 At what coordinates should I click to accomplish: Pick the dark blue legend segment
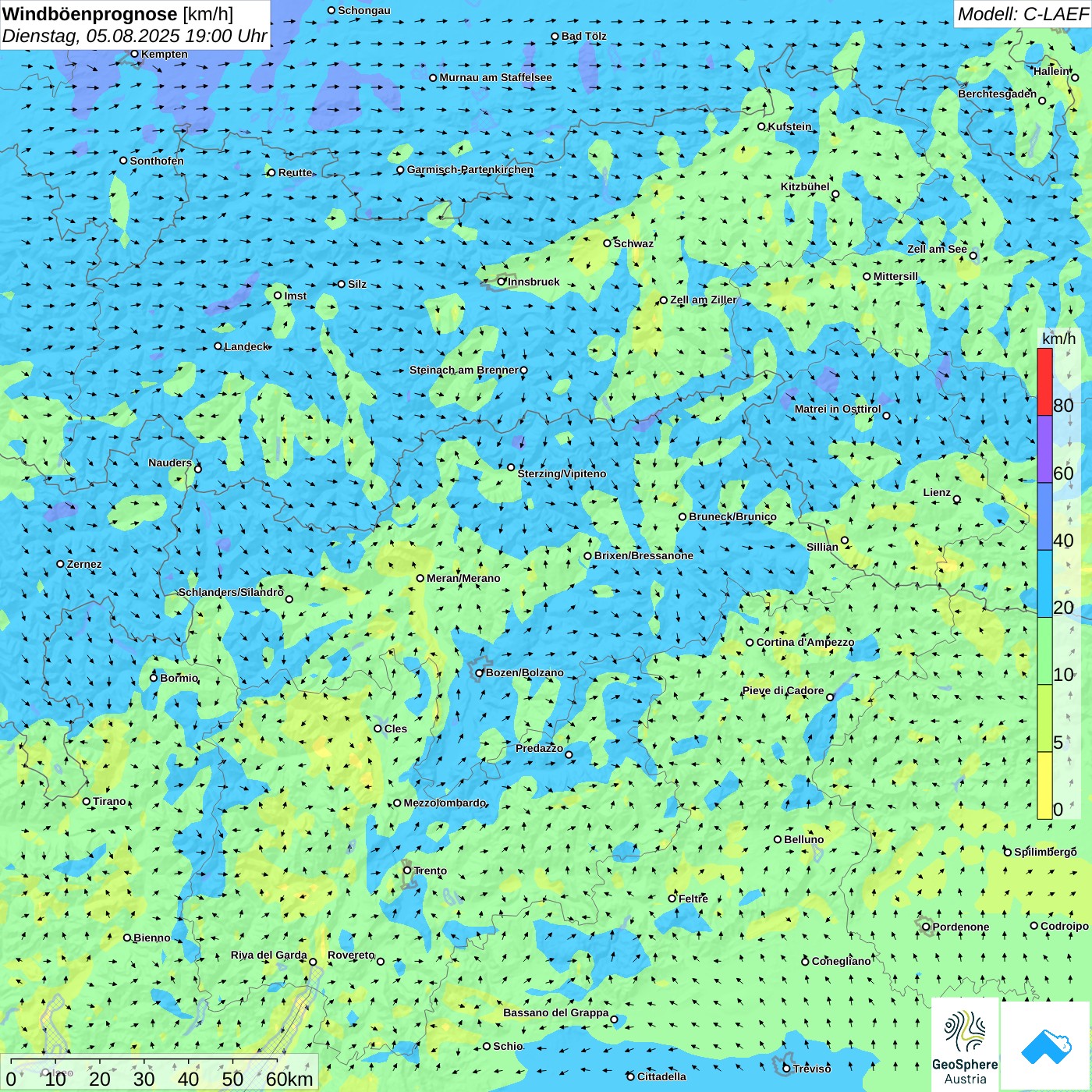pos(1044,517)
